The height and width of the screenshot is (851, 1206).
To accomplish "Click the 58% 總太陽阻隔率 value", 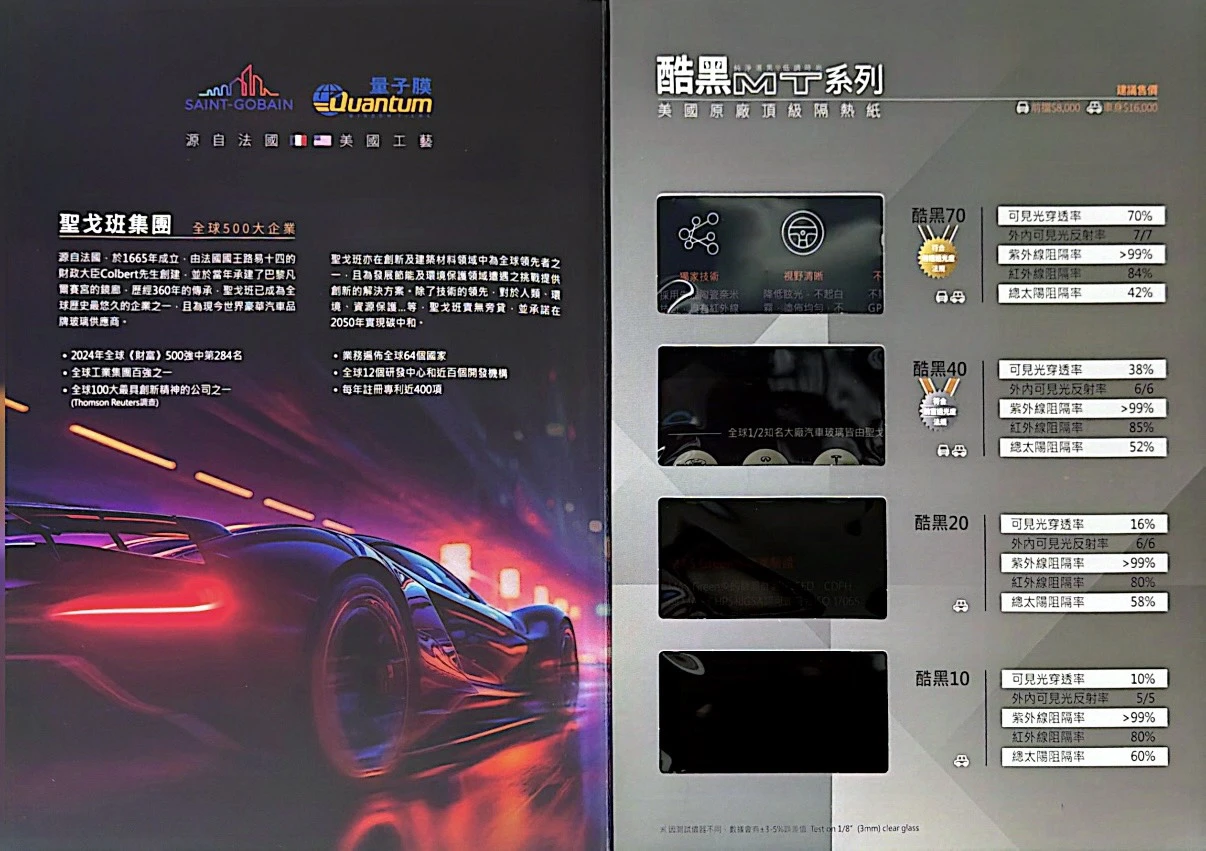I will coord(1141,602).
